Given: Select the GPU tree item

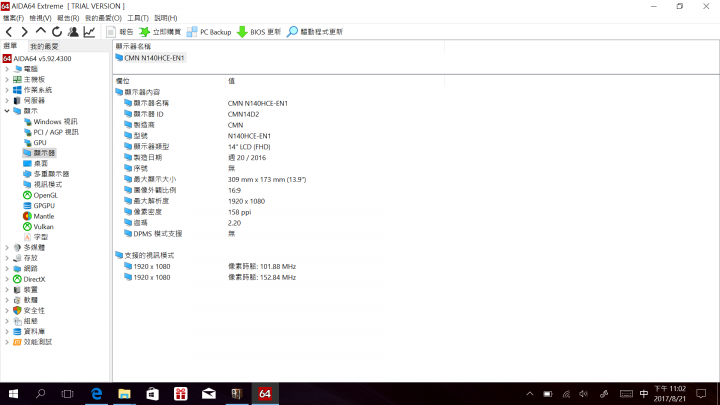Looking at the screenshot, I should (x=40, y=143).
